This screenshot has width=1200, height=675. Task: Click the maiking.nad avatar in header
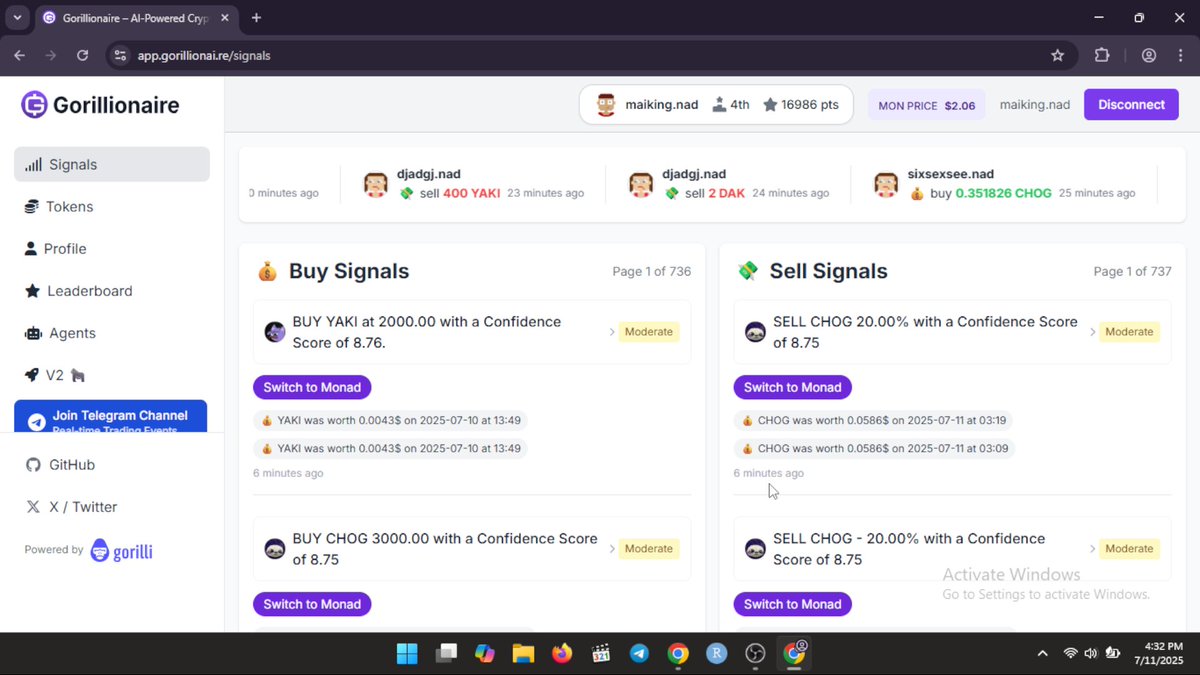[606, 105]
